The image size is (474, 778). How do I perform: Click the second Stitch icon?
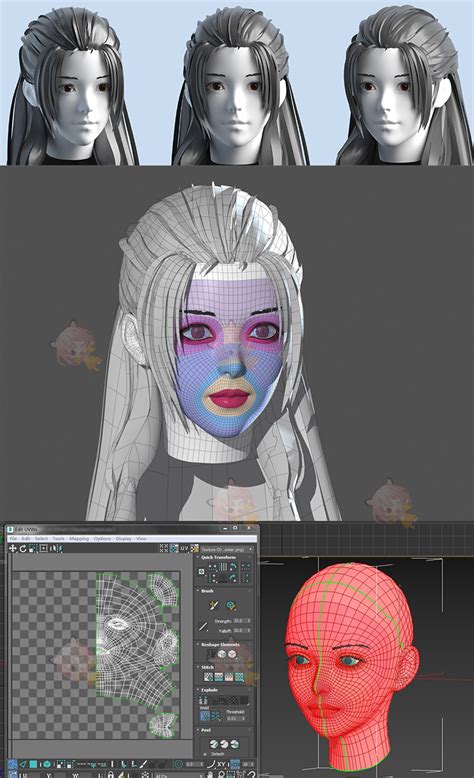coord(218,677)
